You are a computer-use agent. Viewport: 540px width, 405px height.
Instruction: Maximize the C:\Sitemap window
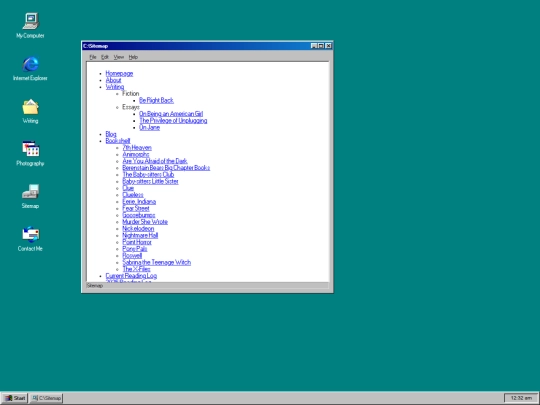[321, 46]
